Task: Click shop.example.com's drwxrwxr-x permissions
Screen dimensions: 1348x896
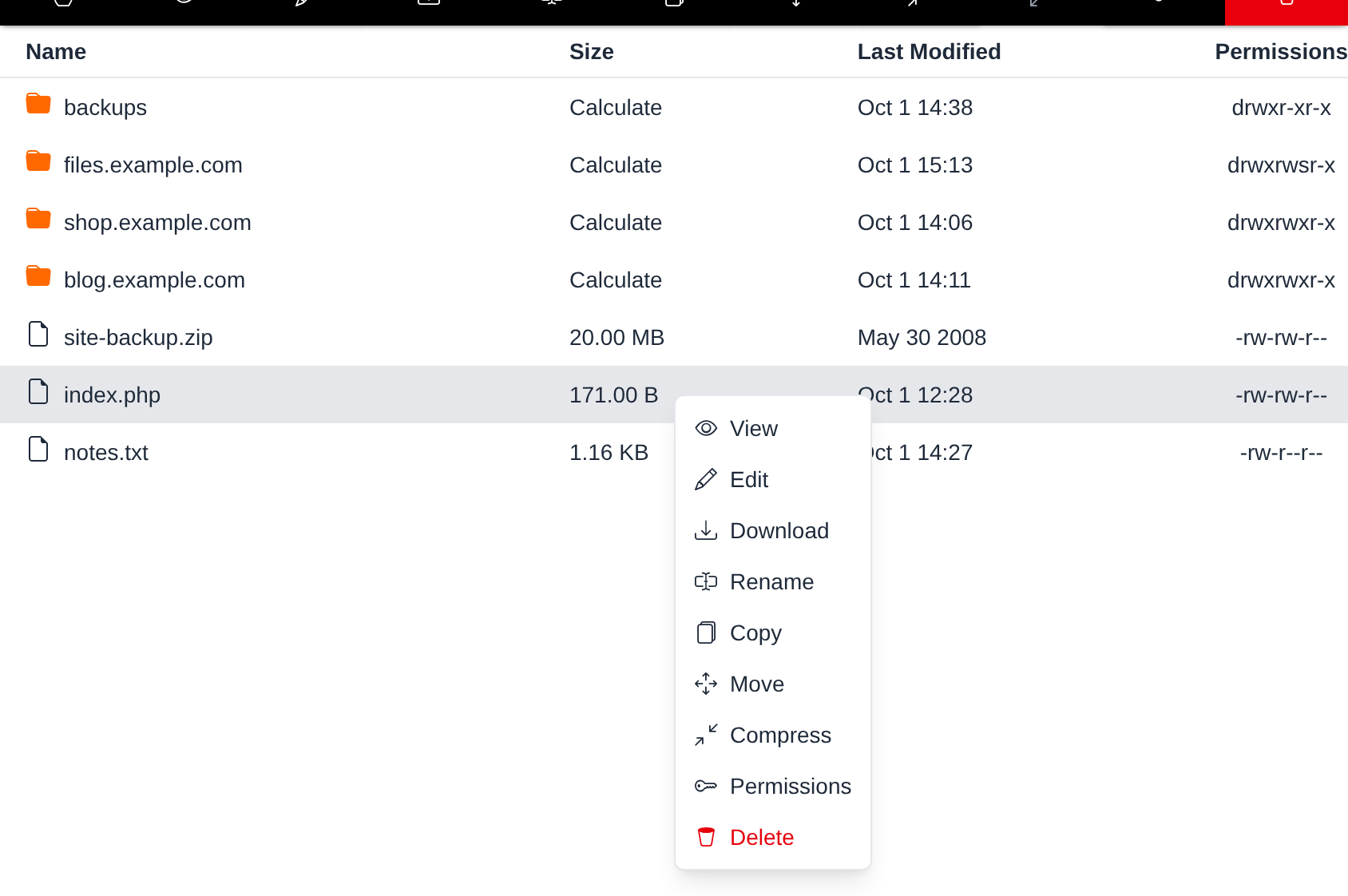Action: (1281, 222)
